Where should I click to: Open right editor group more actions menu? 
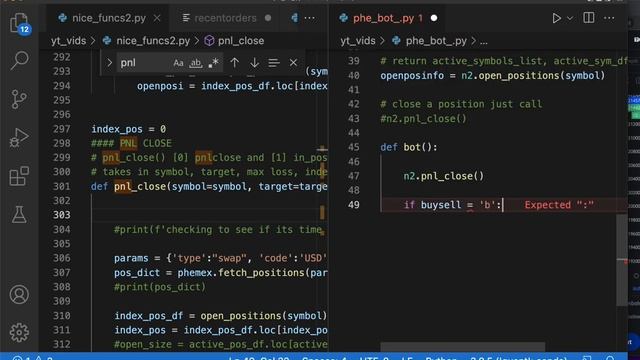(x=609, y=18)
